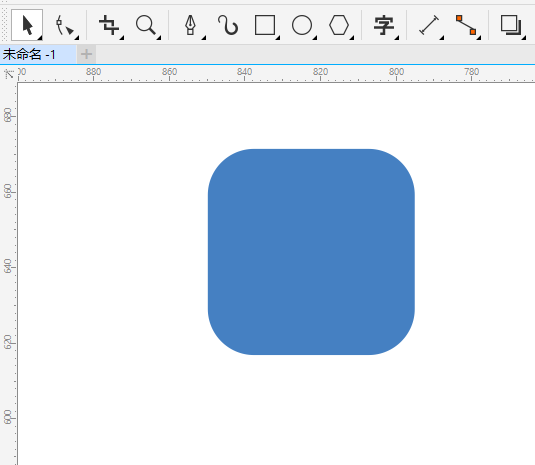Select the Pick arrow tool
Screen dimensions: 535x465
point(27,25)
